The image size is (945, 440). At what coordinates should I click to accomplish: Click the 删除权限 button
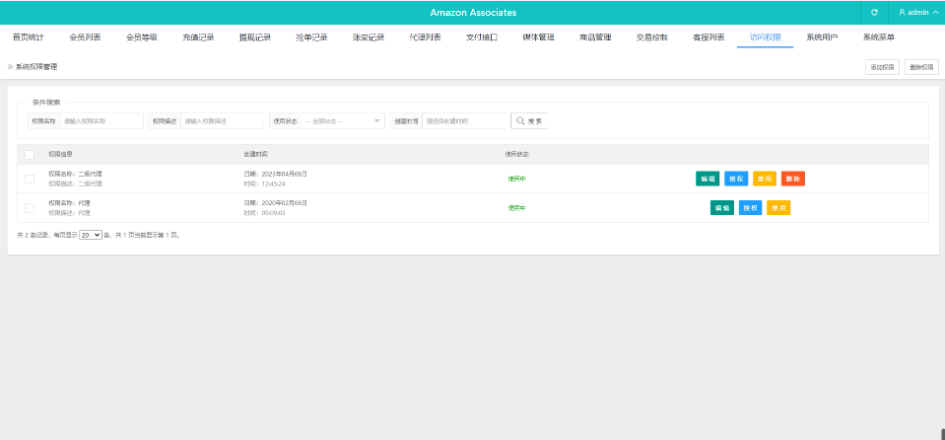coord(921,67)
